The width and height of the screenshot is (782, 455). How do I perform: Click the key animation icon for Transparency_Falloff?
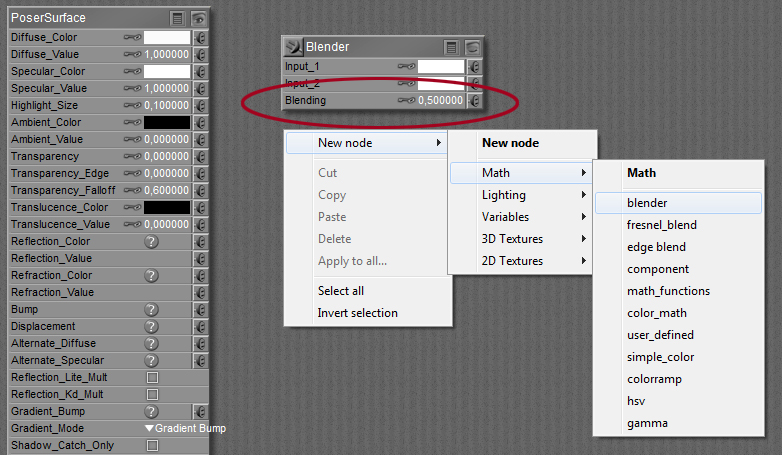132,190
